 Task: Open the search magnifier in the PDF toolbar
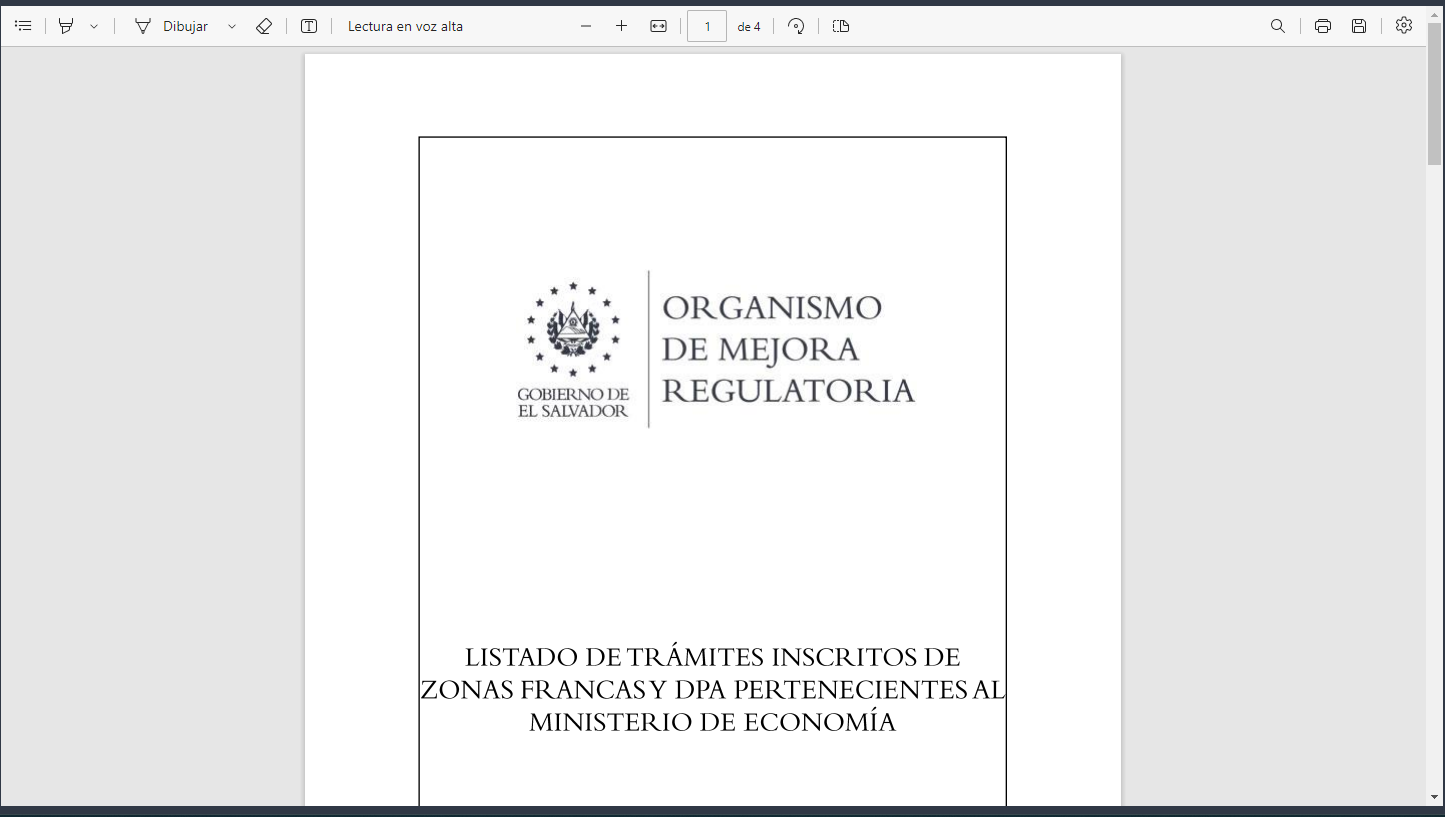(1278, 26)
